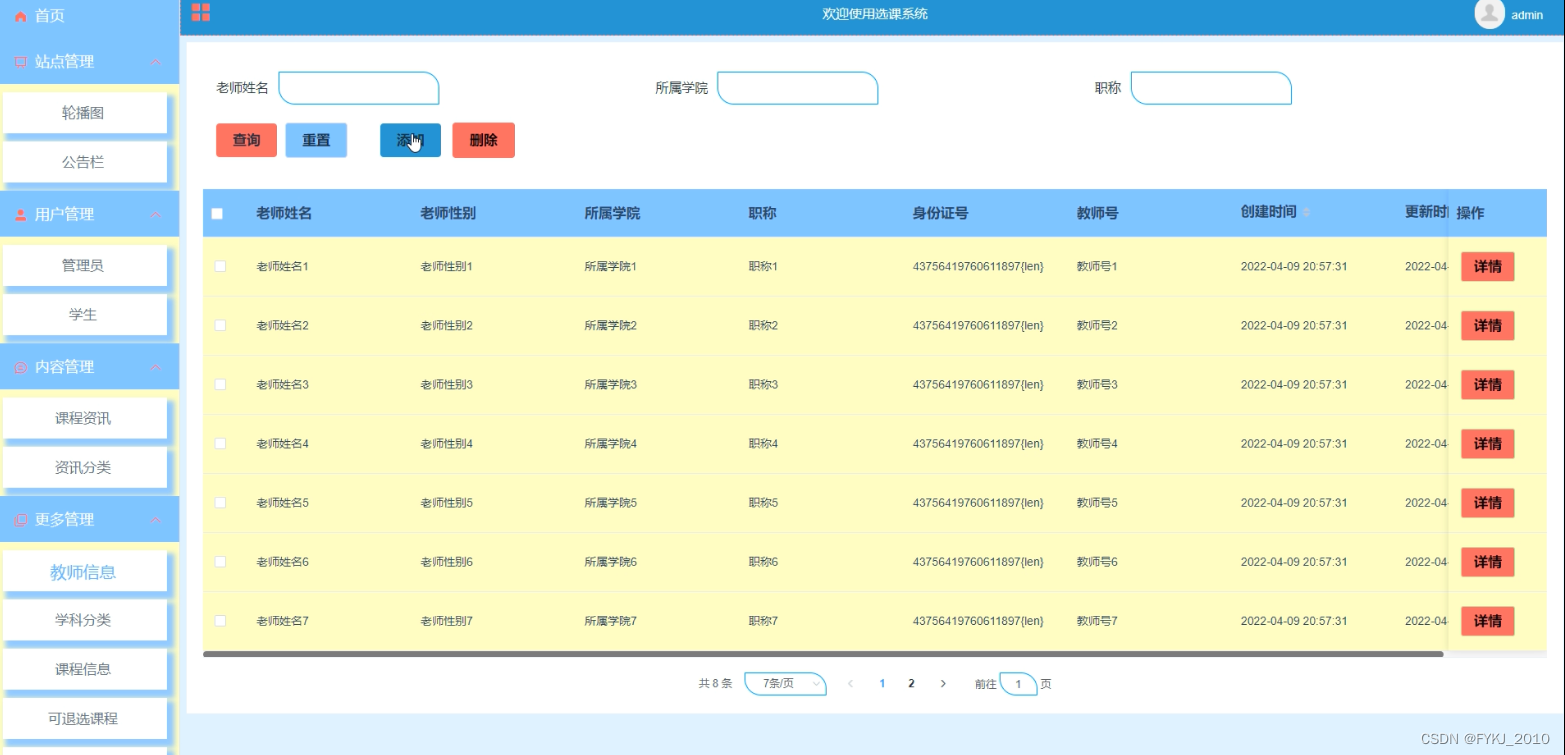Viewport: 1565px width, 755px height.
Task: Open the 7条/页 page size dropdown
Action: click(786, 684)
